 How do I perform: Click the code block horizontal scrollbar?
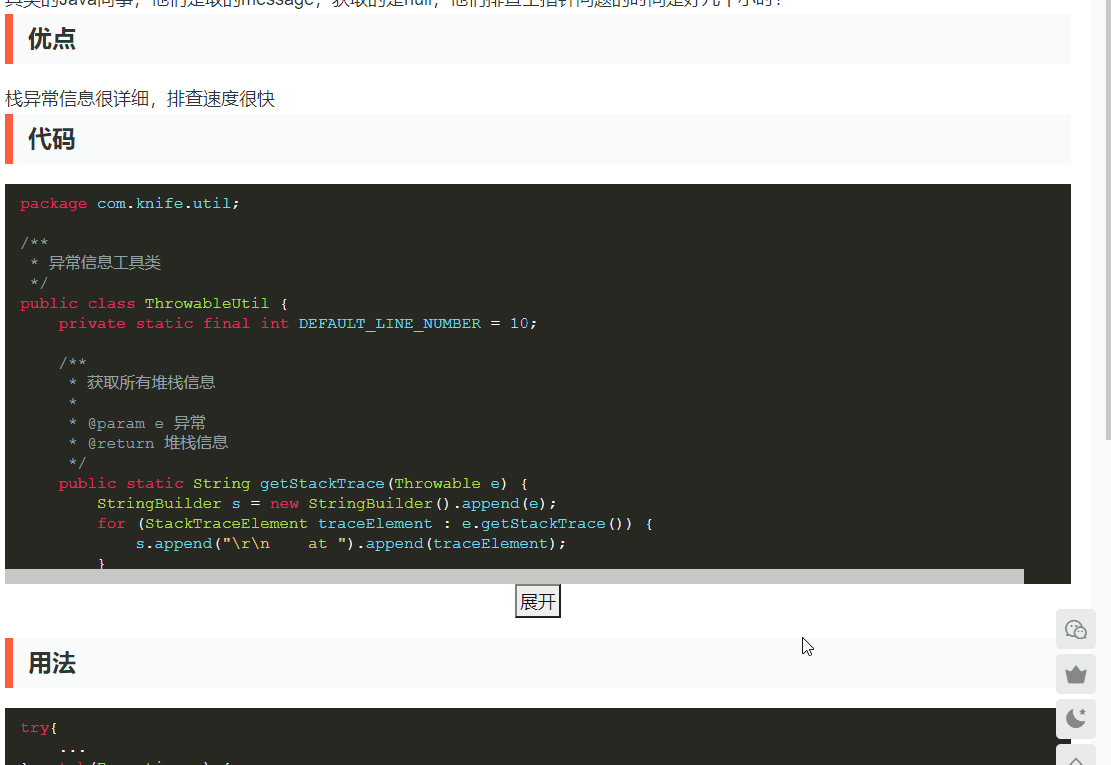pyautogui.click(x=514, y=577)
